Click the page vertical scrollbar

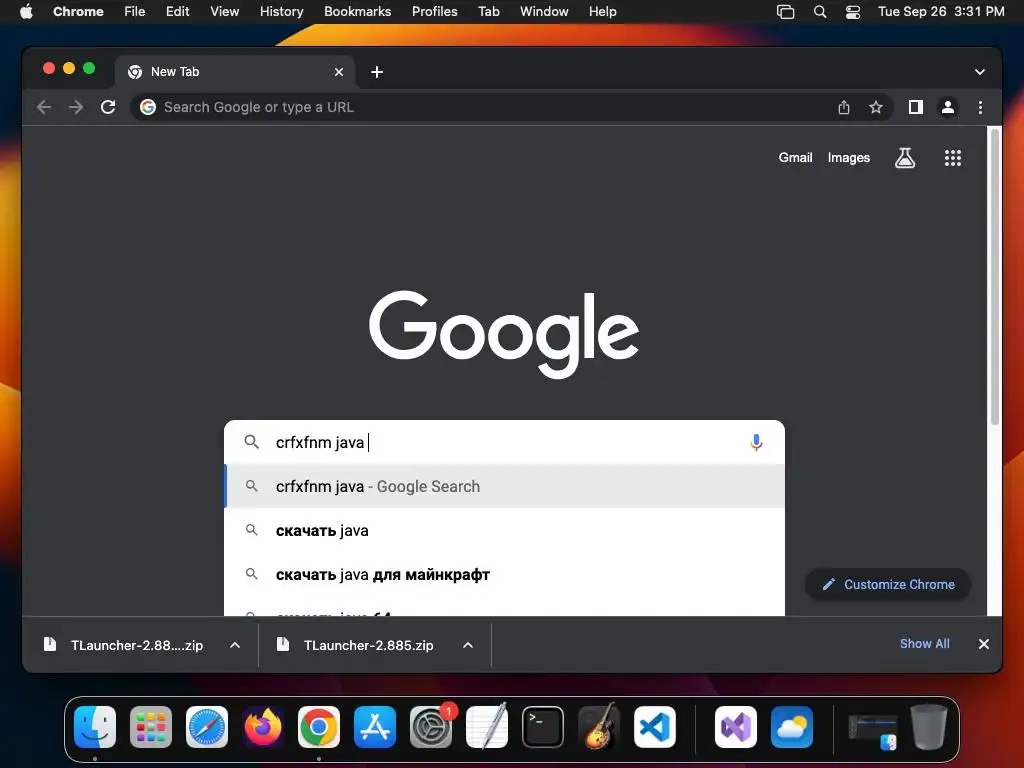pyautogui.click(x=995, y=278)
